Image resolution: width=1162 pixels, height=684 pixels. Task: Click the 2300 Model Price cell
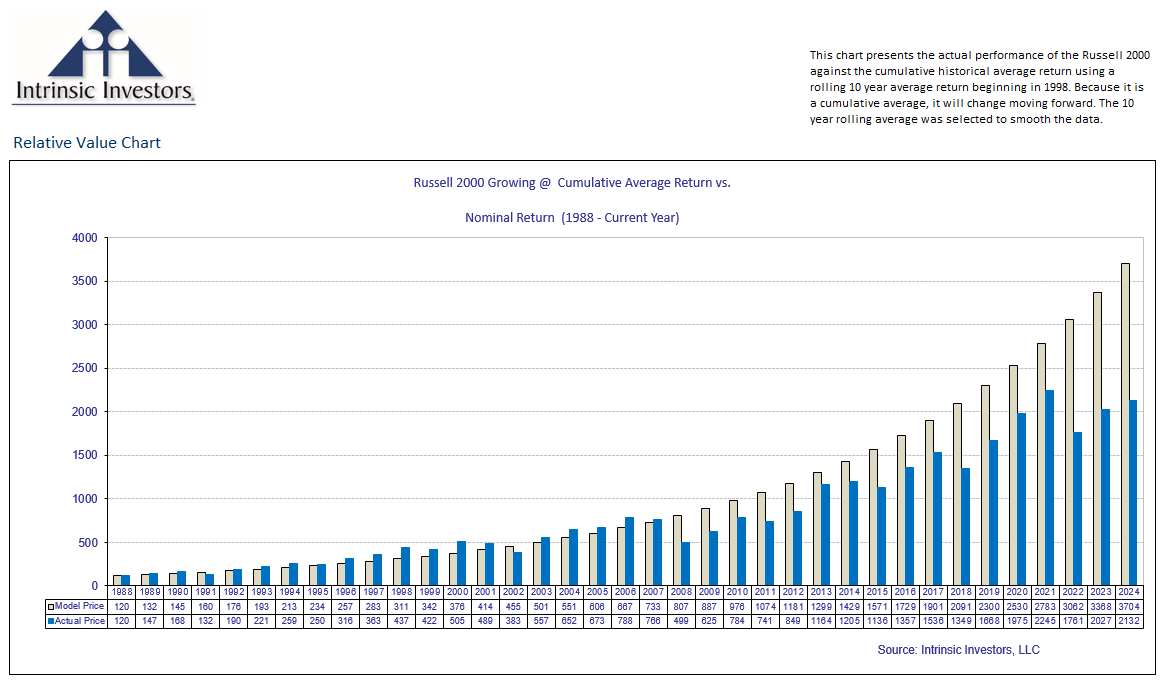coord(989,606)
